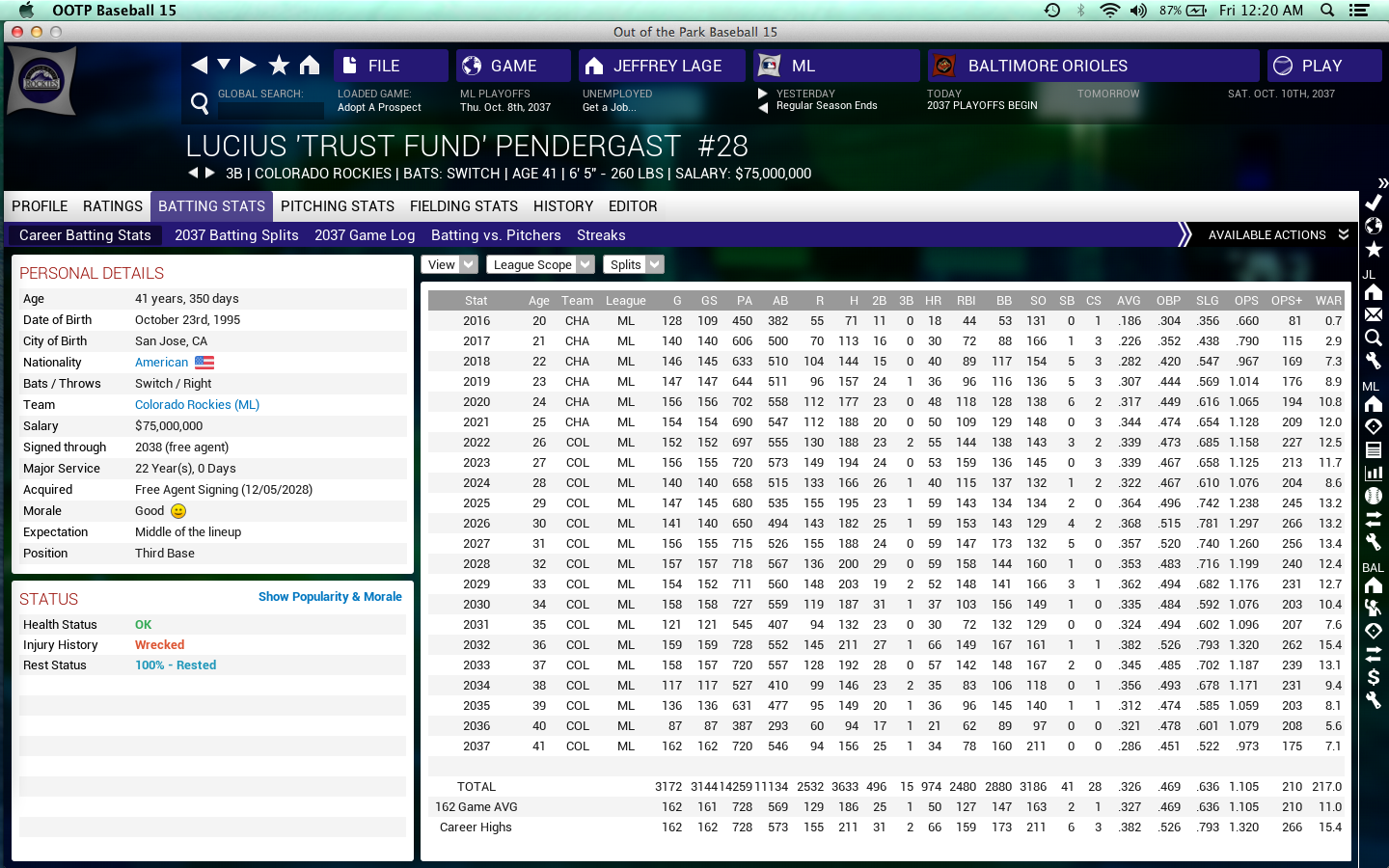Jump to the previous player via left arrow
Image resolution: width=1389 pixels, height=868 pixels.
tap(193, 173)
